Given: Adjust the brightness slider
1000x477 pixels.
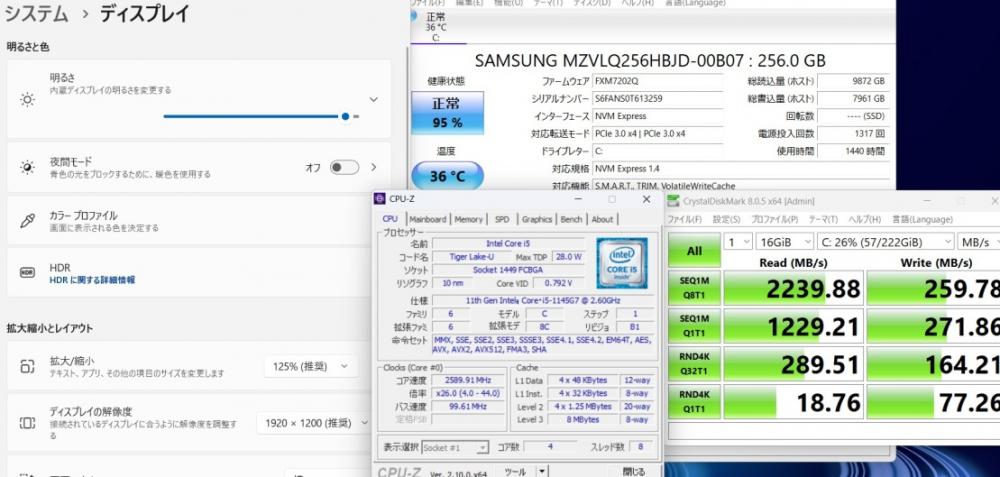Looking at the screenshot, I should coord(345,116).
